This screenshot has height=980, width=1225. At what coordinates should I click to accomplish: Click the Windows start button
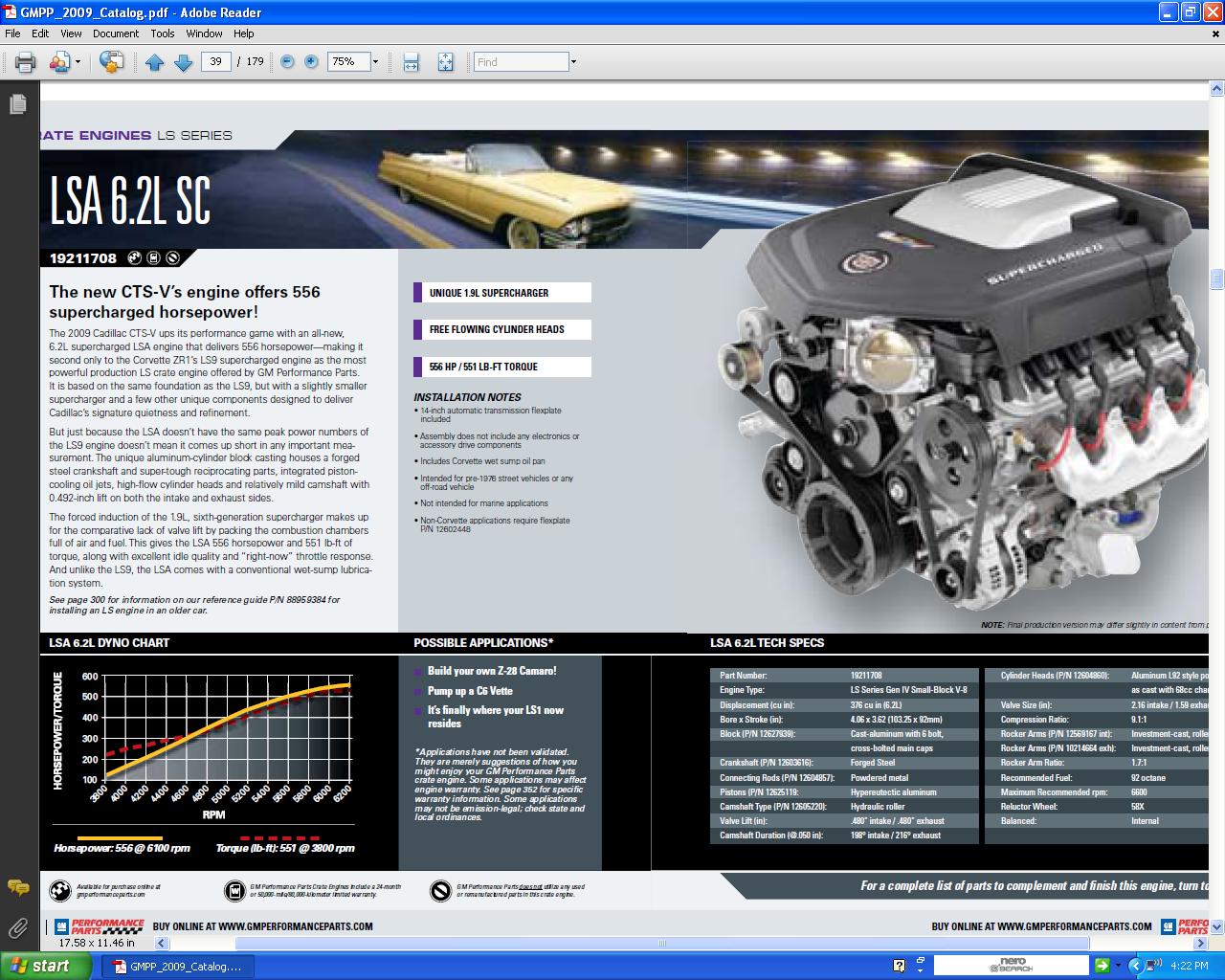(46, 966)
